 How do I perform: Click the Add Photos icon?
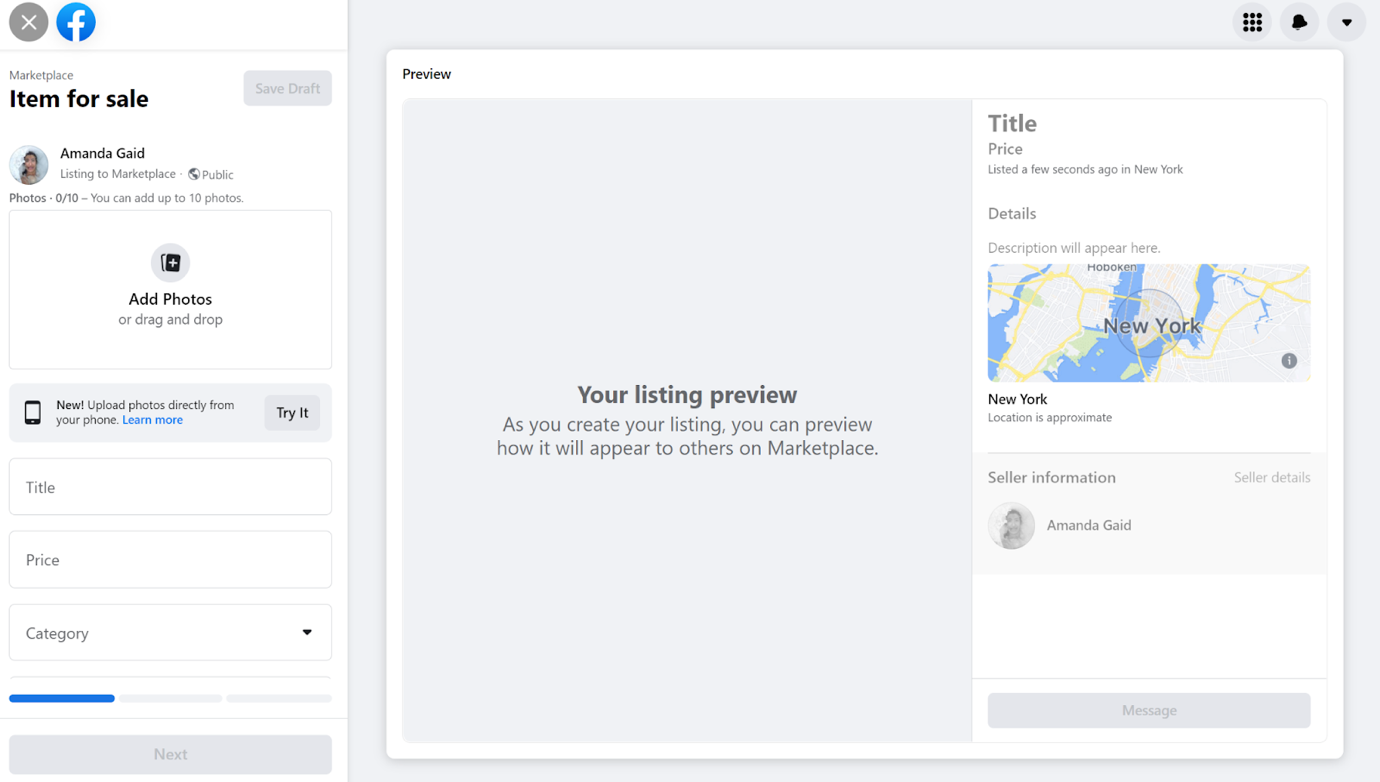(170, 263)
